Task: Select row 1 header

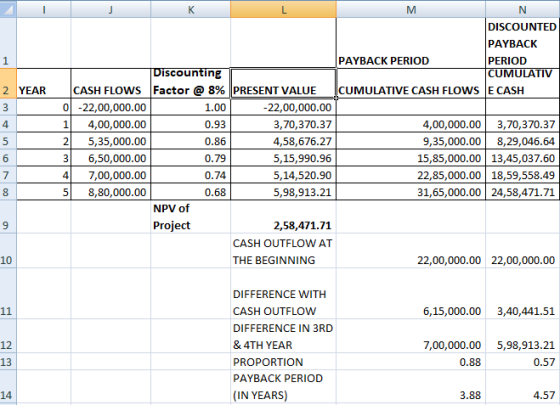Action: [x=8, y=43]
